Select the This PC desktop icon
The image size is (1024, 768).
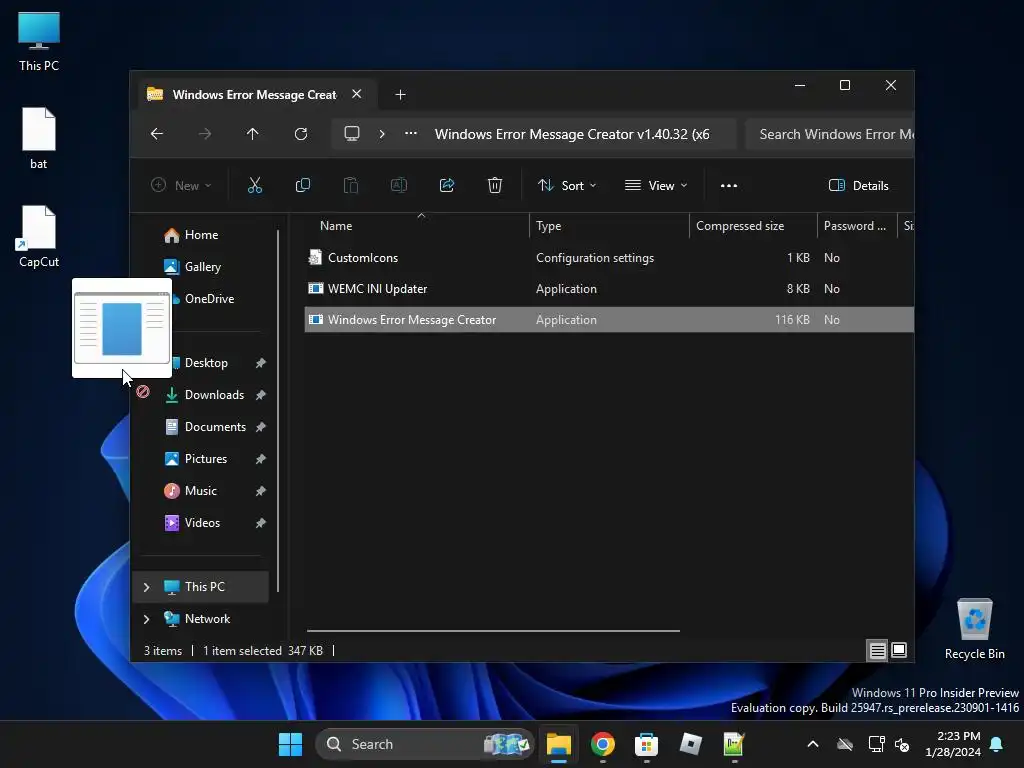point(39,42)
